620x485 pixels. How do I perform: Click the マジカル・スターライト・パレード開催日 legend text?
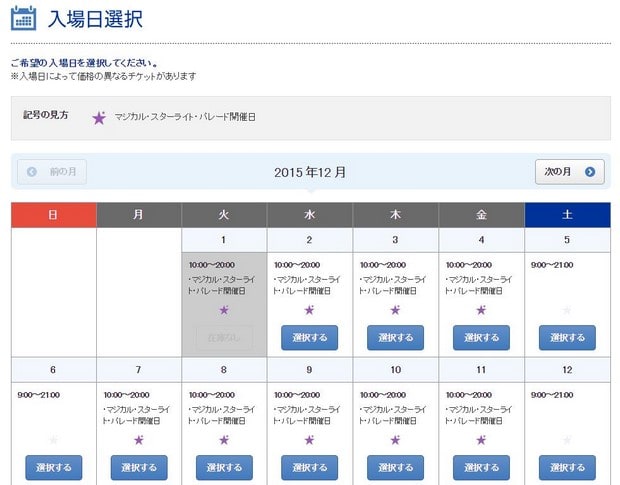pyautogui.click(x=185, y=117)
